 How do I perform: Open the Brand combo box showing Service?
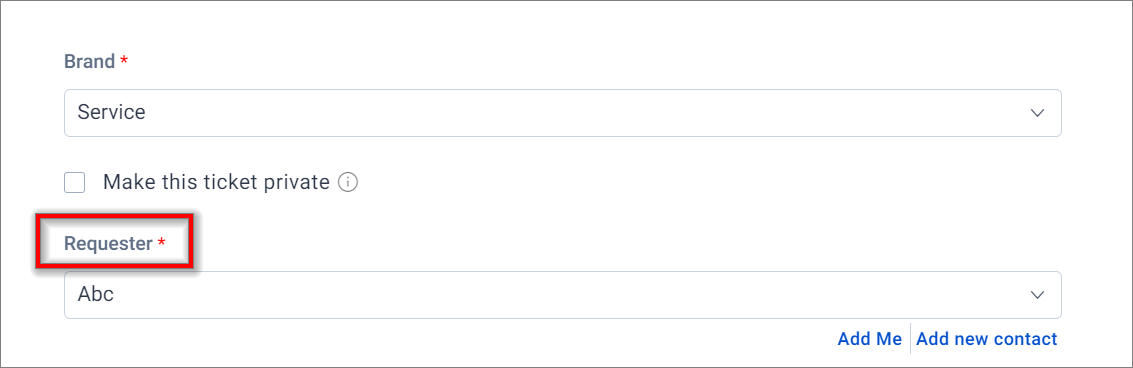[563, 113]
